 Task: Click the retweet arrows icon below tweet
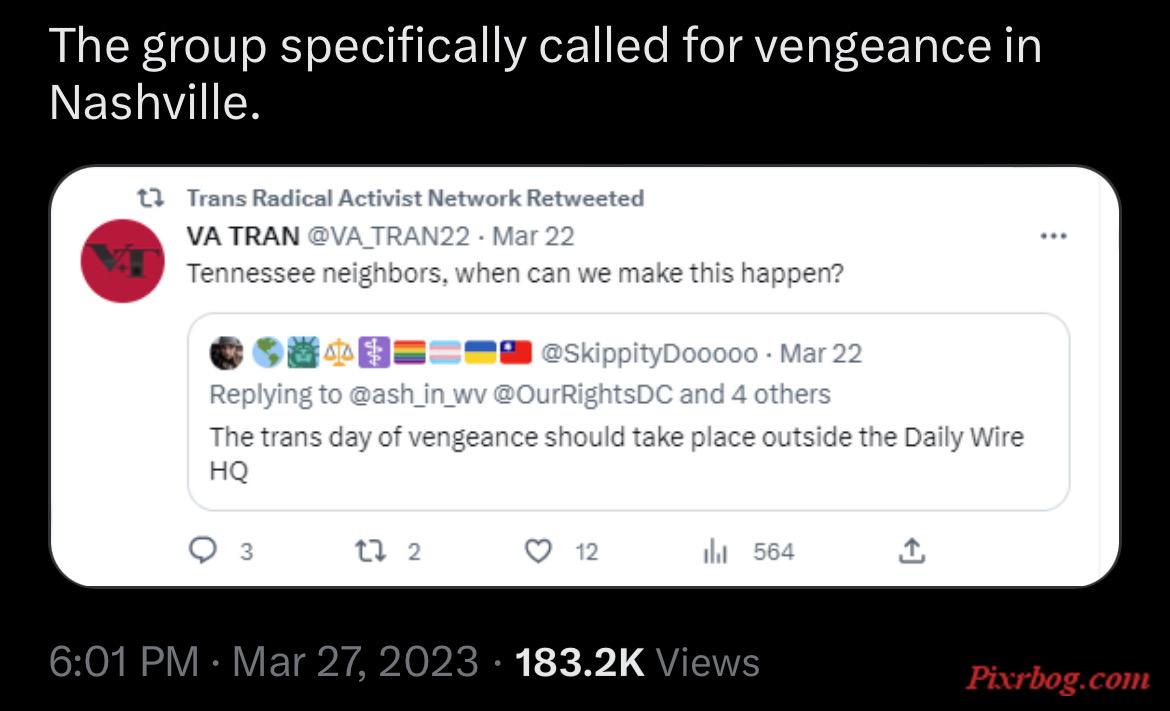coord(369,551)
